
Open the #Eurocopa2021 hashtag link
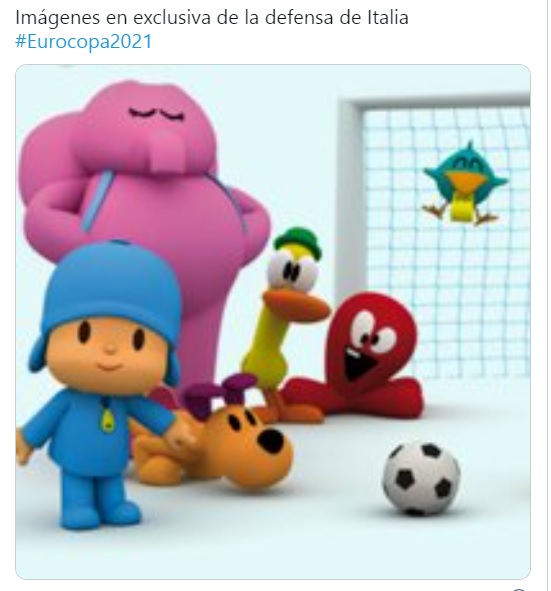pos(83,41)
